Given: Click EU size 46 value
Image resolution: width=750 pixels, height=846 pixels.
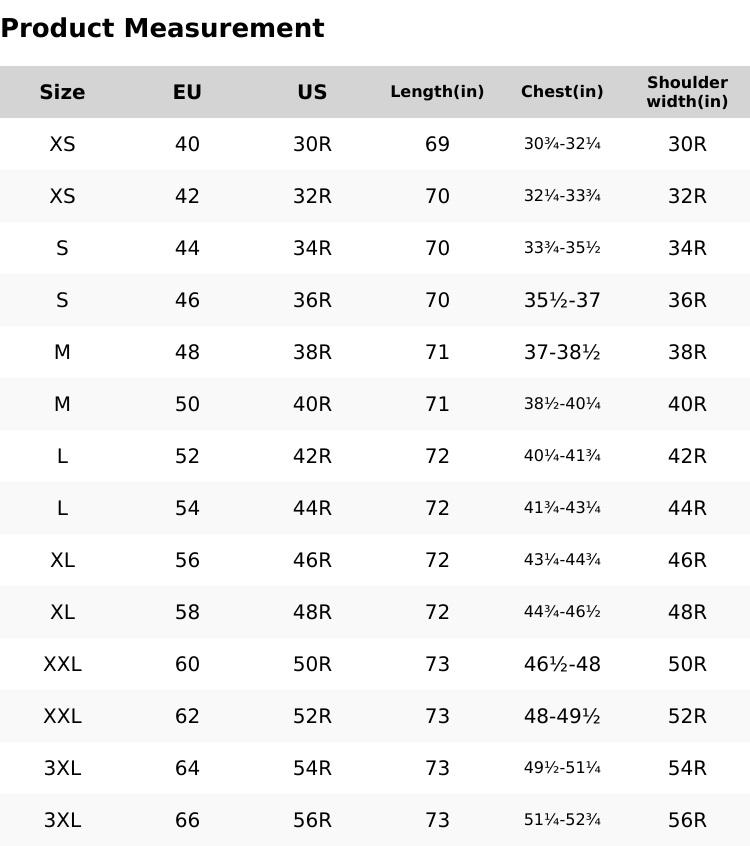Looking at the screenshot, I should tap(187, 300).
